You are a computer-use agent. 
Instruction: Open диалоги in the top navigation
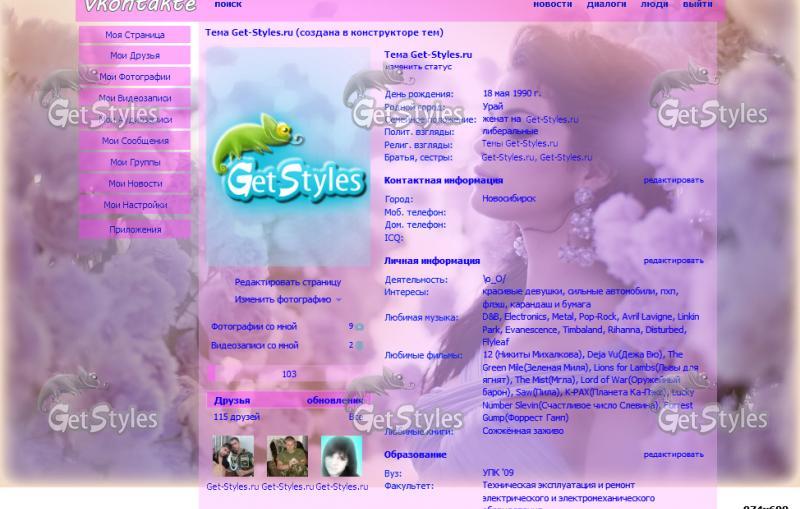pyautogui.click(x=606, y=5)
